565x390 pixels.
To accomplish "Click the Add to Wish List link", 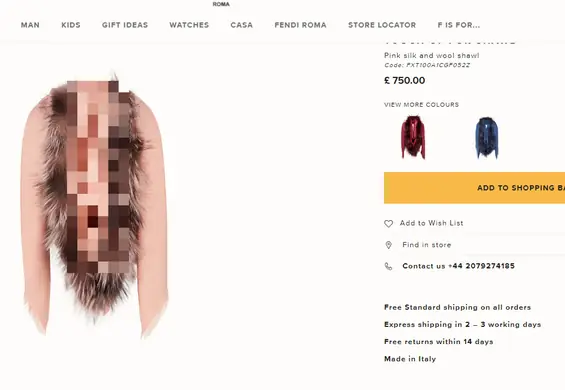I will click(x=431, y=223).
